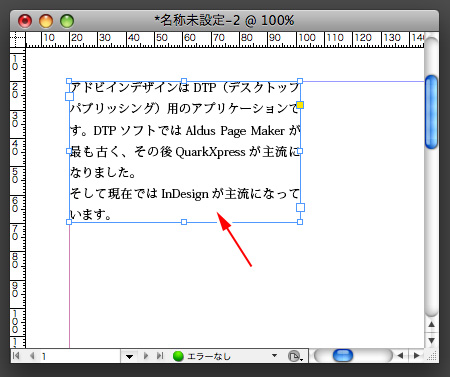Select the bottom-left corner handle of the text frame
The image size is (450, 377).
[x=69, y=222]
